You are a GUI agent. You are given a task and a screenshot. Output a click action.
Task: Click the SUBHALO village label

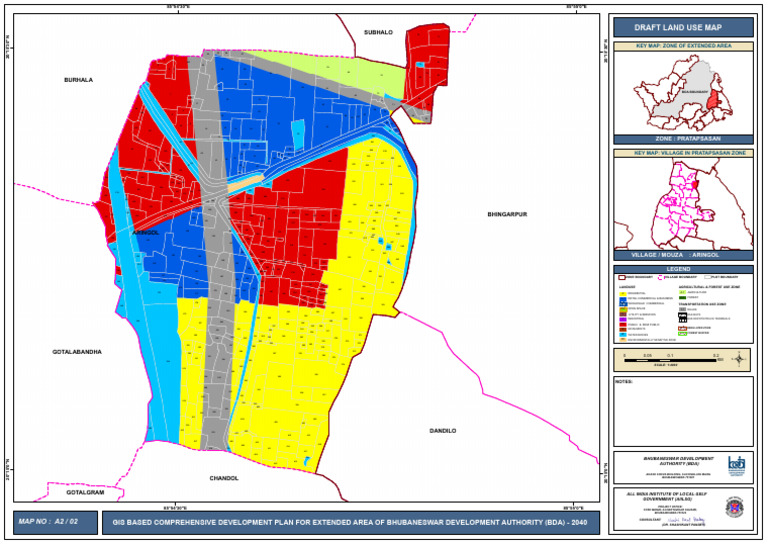pyautogui.click(x=378, y=32)
